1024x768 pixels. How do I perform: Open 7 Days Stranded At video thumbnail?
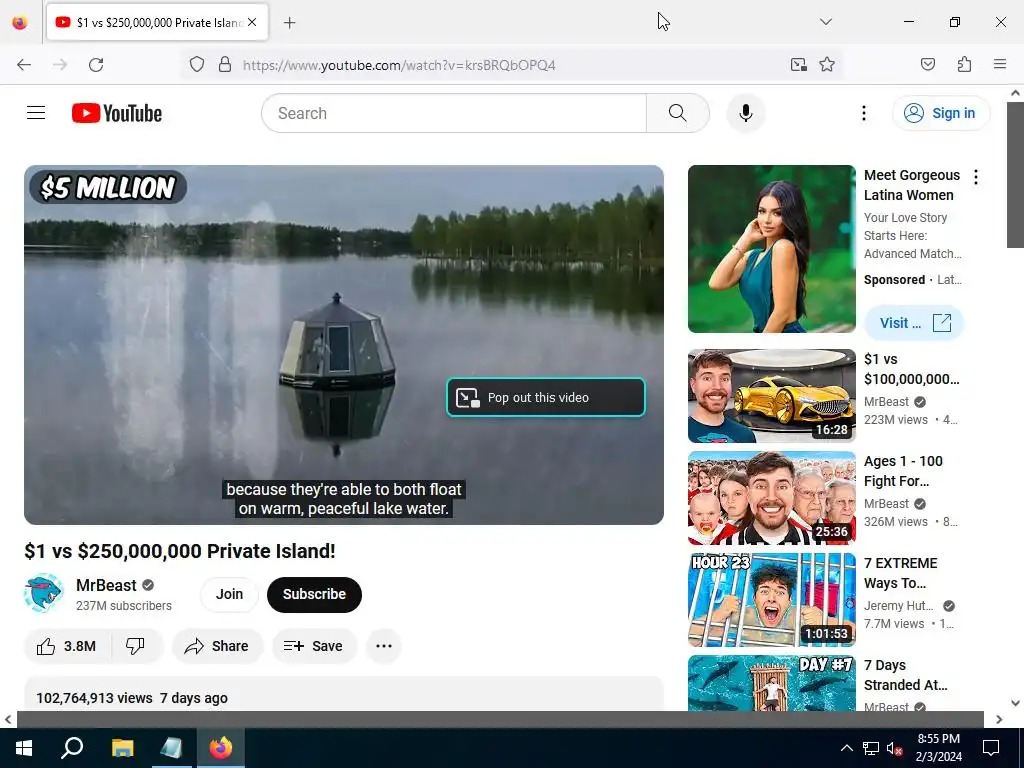pyautogui.click(x=771, y=683)
